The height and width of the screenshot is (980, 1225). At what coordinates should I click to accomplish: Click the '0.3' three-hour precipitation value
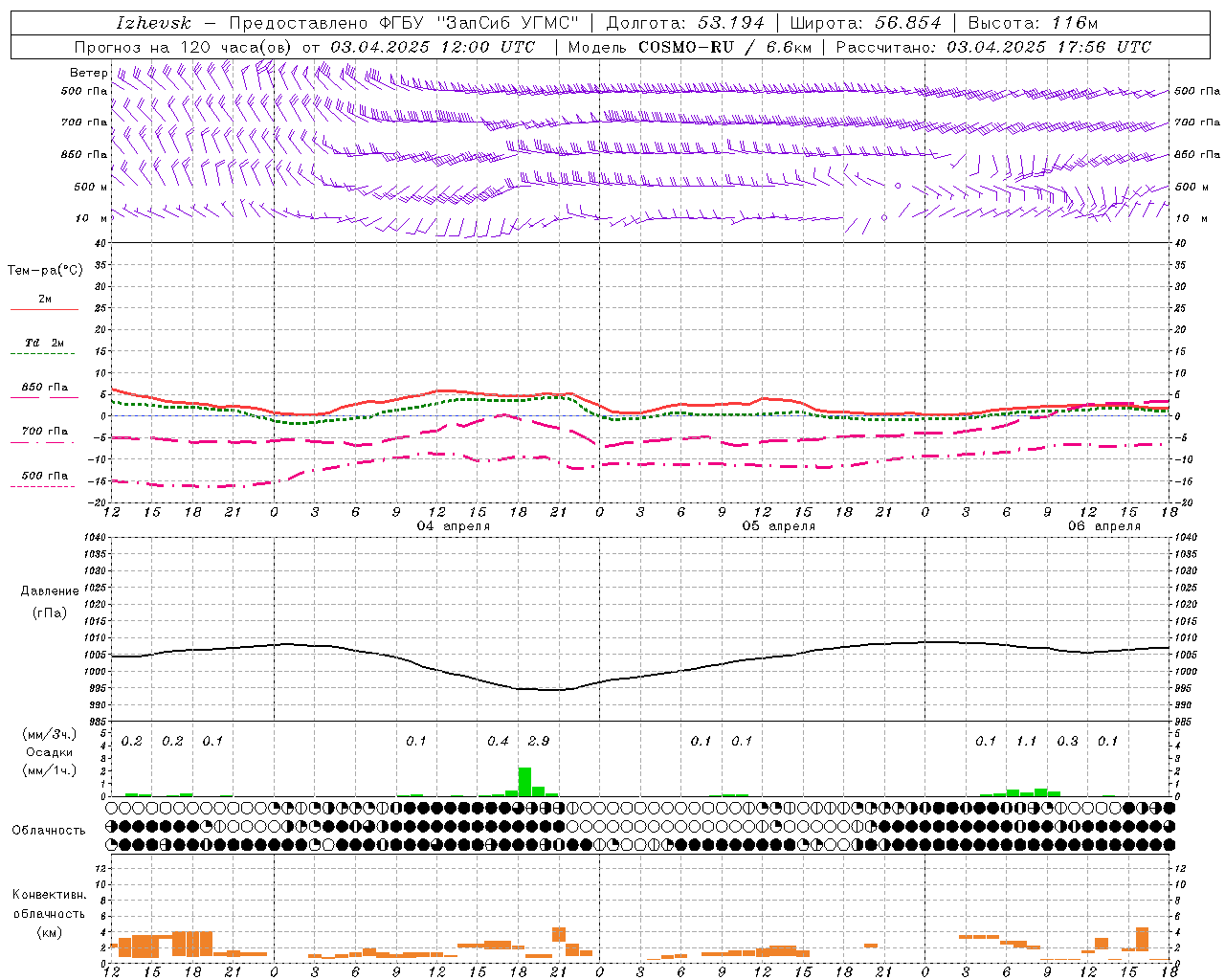click(1067, 741)
